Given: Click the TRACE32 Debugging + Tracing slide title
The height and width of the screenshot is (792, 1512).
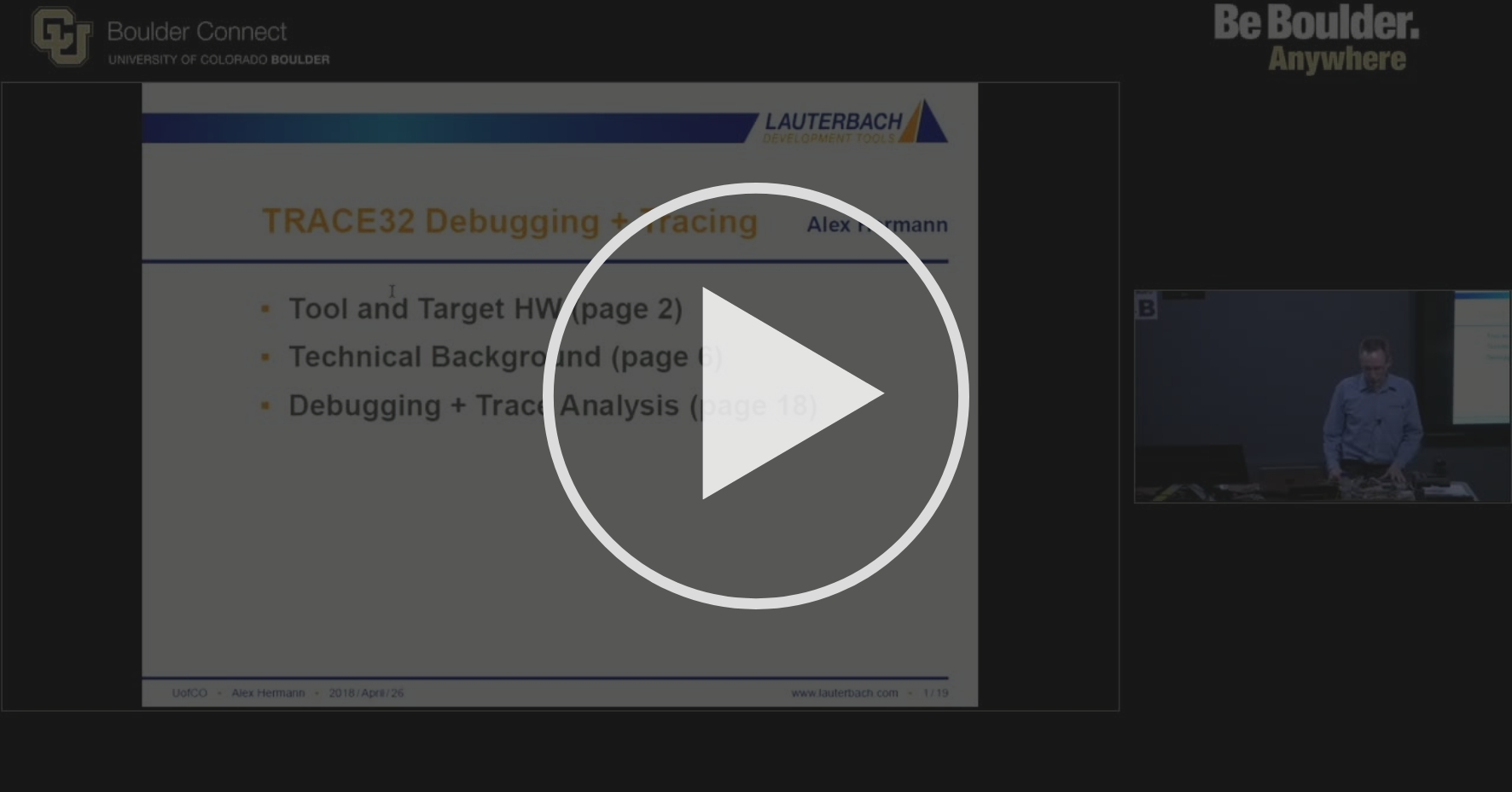Looking at the screenshot, I should pos(509,221).
